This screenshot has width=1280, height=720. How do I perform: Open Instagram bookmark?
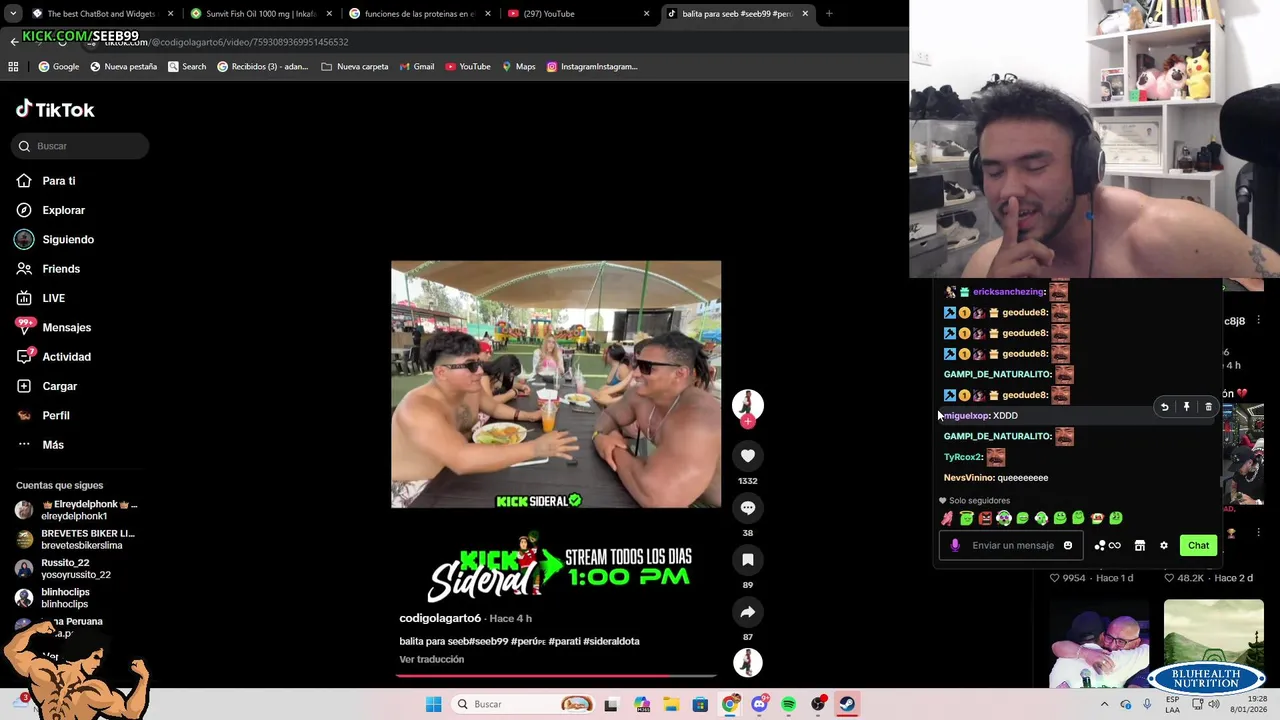point(592,67)
